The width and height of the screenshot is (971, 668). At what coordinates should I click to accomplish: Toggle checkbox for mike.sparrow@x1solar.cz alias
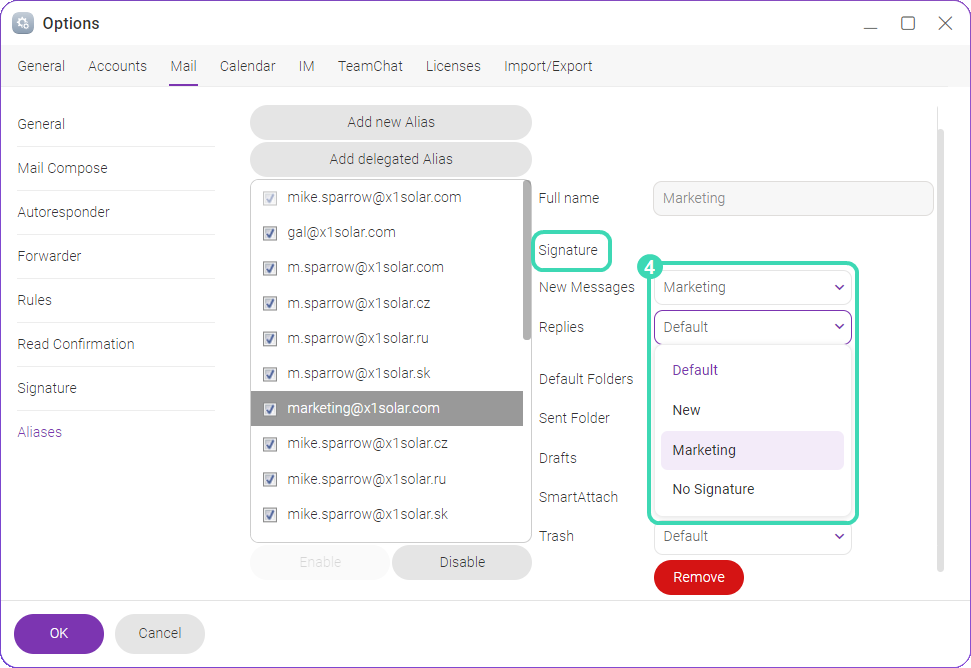pos(270,444)
